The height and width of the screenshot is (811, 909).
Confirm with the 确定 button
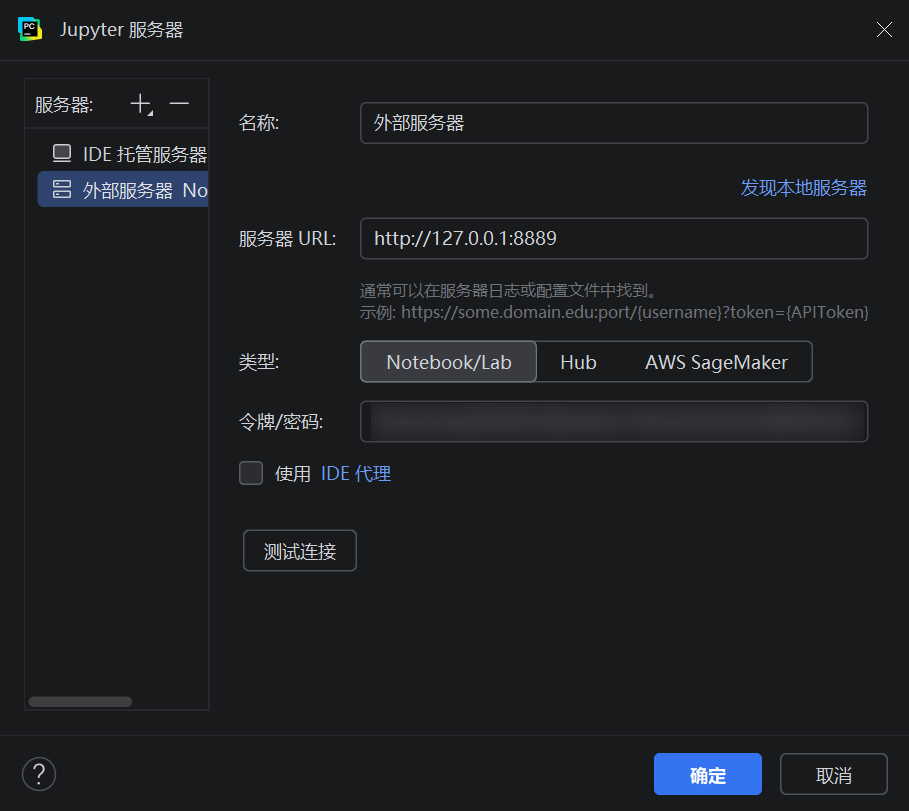[x=708, y=774]
